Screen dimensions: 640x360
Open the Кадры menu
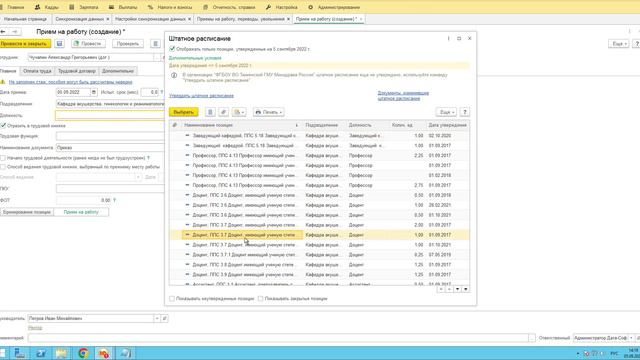coord(47,7)
